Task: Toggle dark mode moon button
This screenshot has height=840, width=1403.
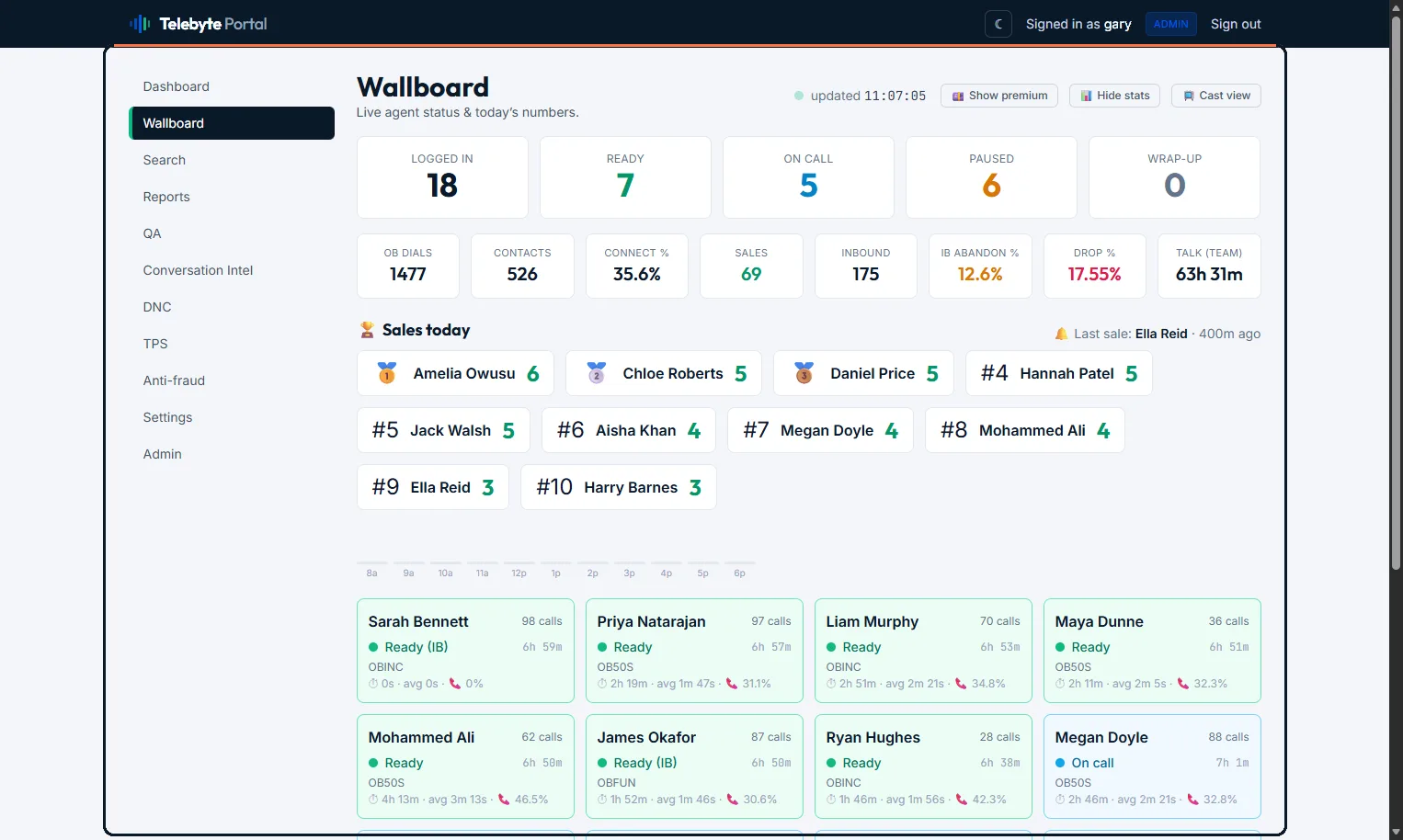Action: tap(998, 24)
